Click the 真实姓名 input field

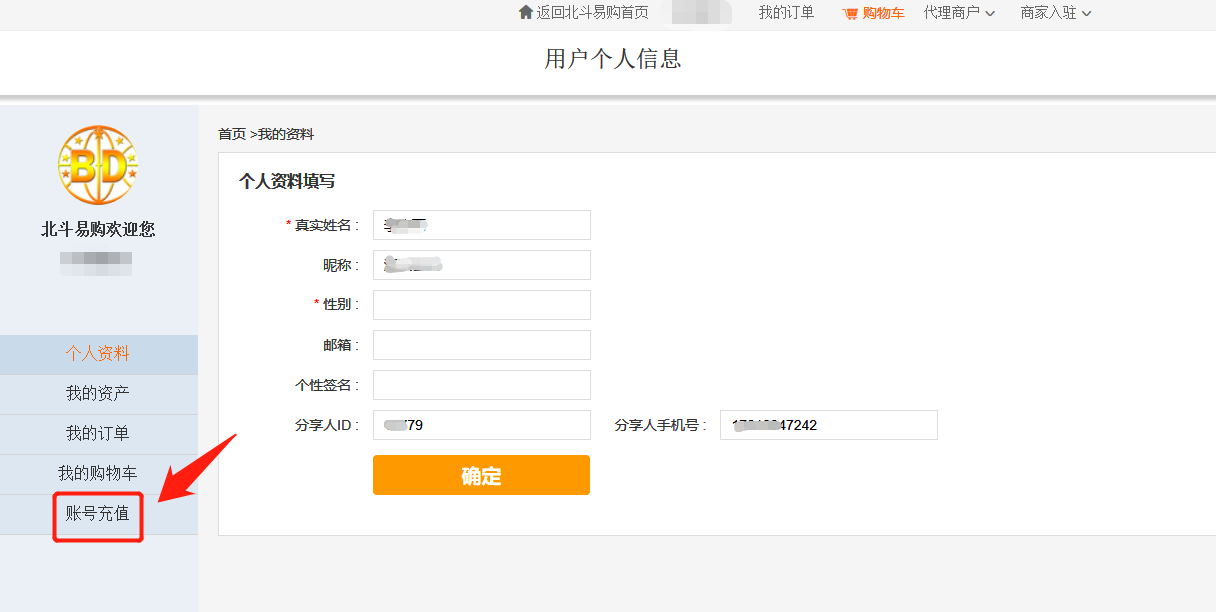481,225
